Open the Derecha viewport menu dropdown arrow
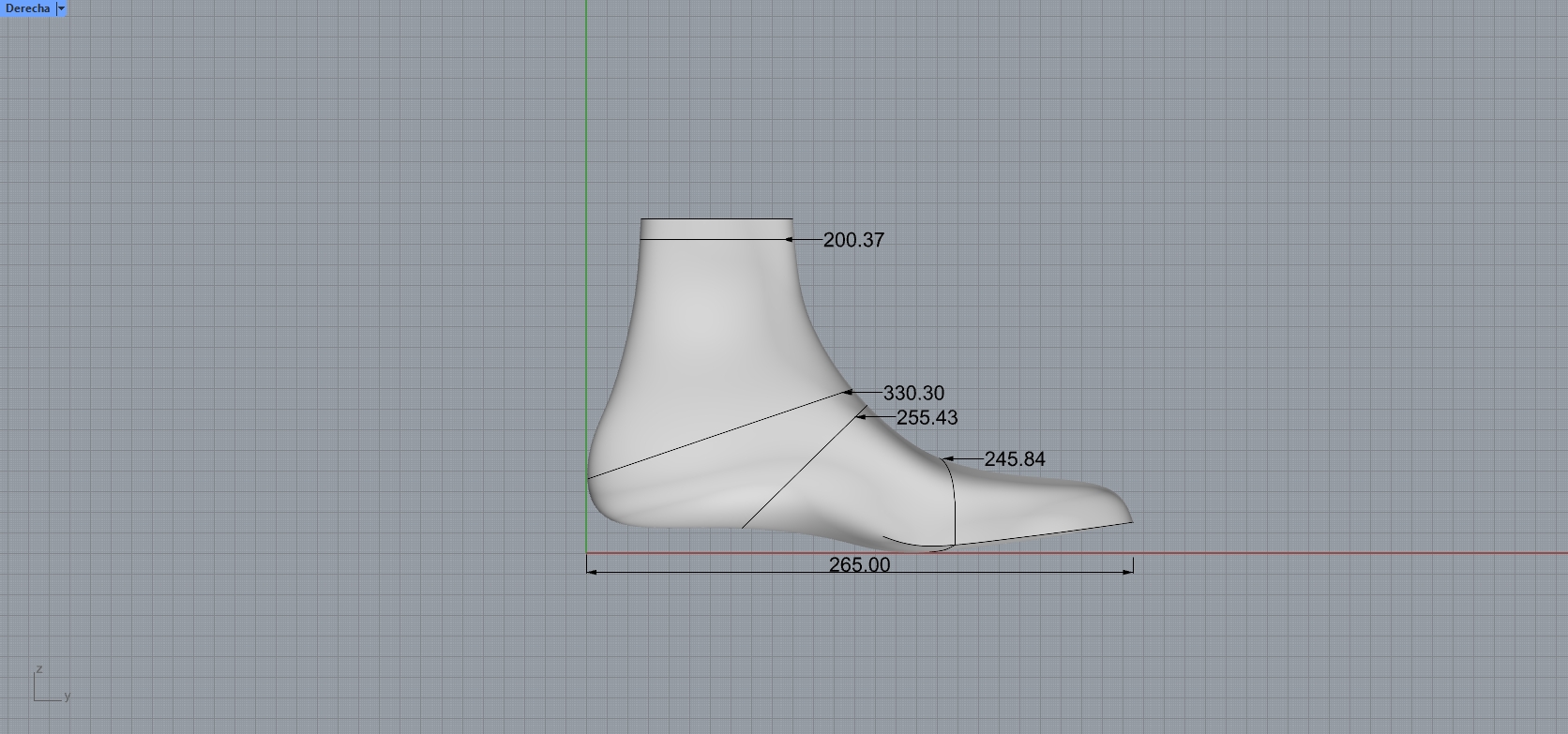 [x=61, y=8]
